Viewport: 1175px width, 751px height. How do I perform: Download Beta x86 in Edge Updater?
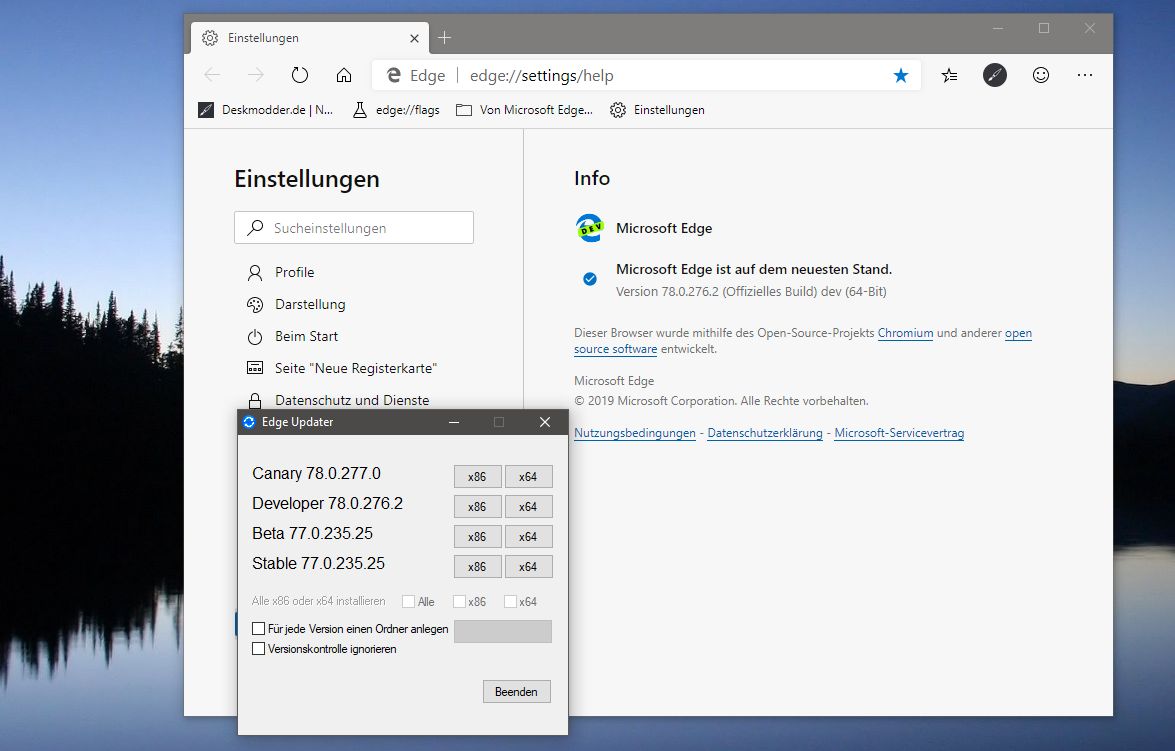coord(477,537)
